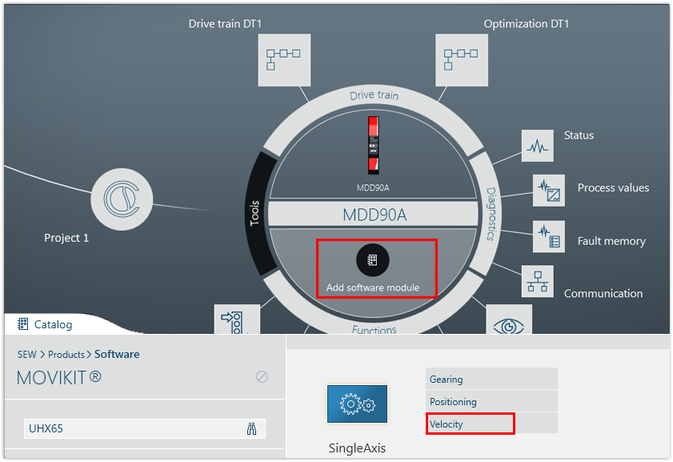Viewport: 673px width, 462px height.
Task: Click the crossed-circle icon next to MOVIKIT
Action: click(x=262, y=377)
